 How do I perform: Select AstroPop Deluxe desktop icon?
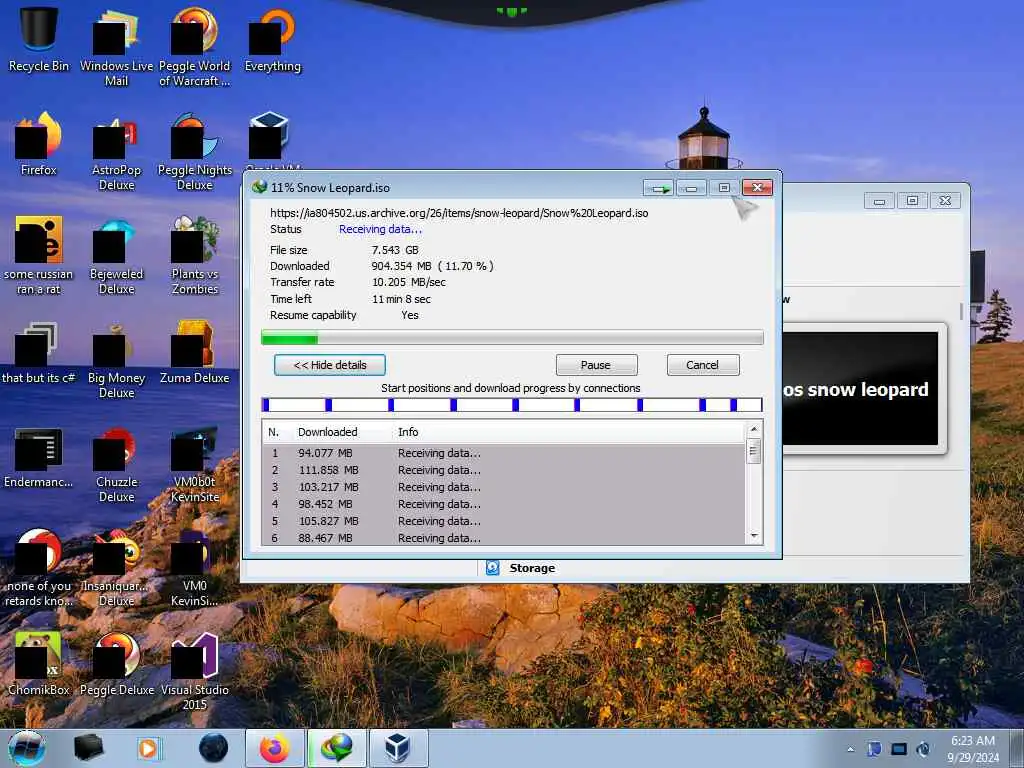point(116,152)
